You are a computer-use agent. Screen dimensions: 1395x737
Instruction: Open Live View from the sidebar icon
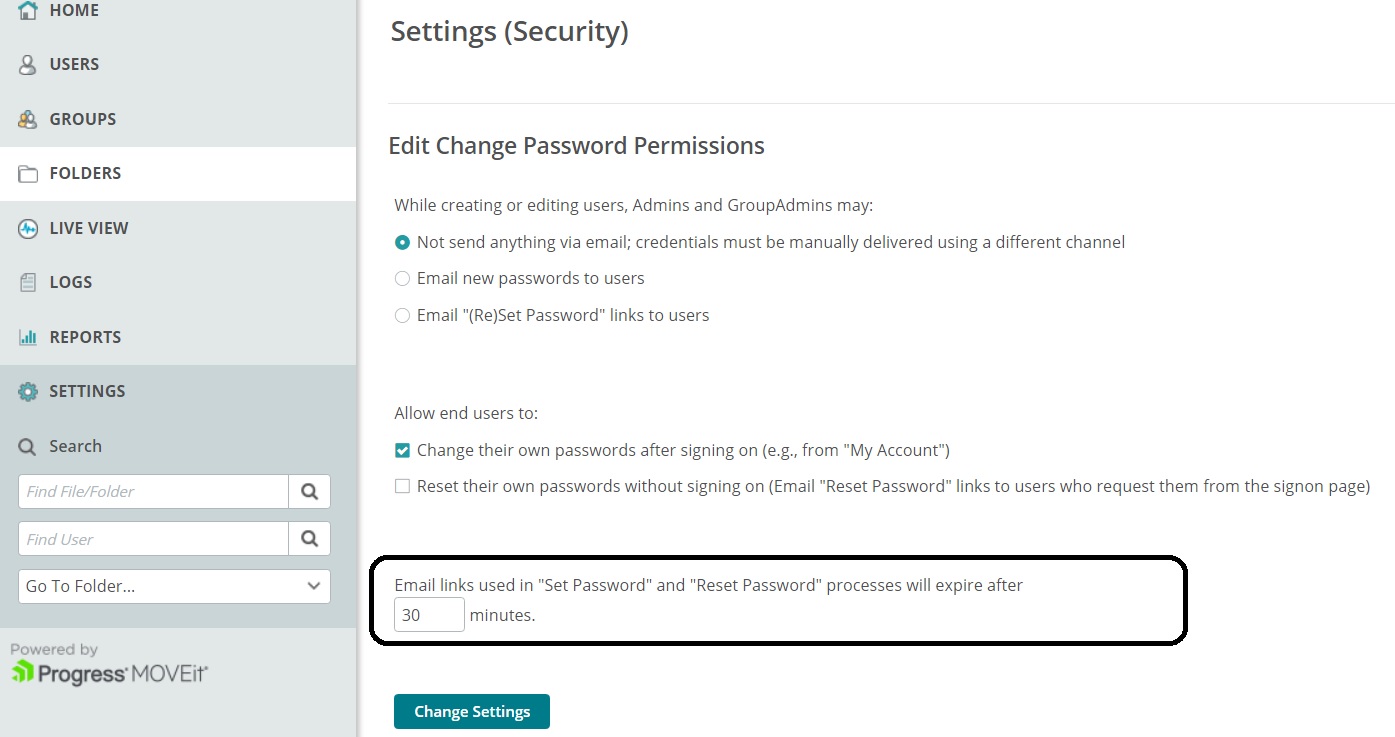click(27, 227)
